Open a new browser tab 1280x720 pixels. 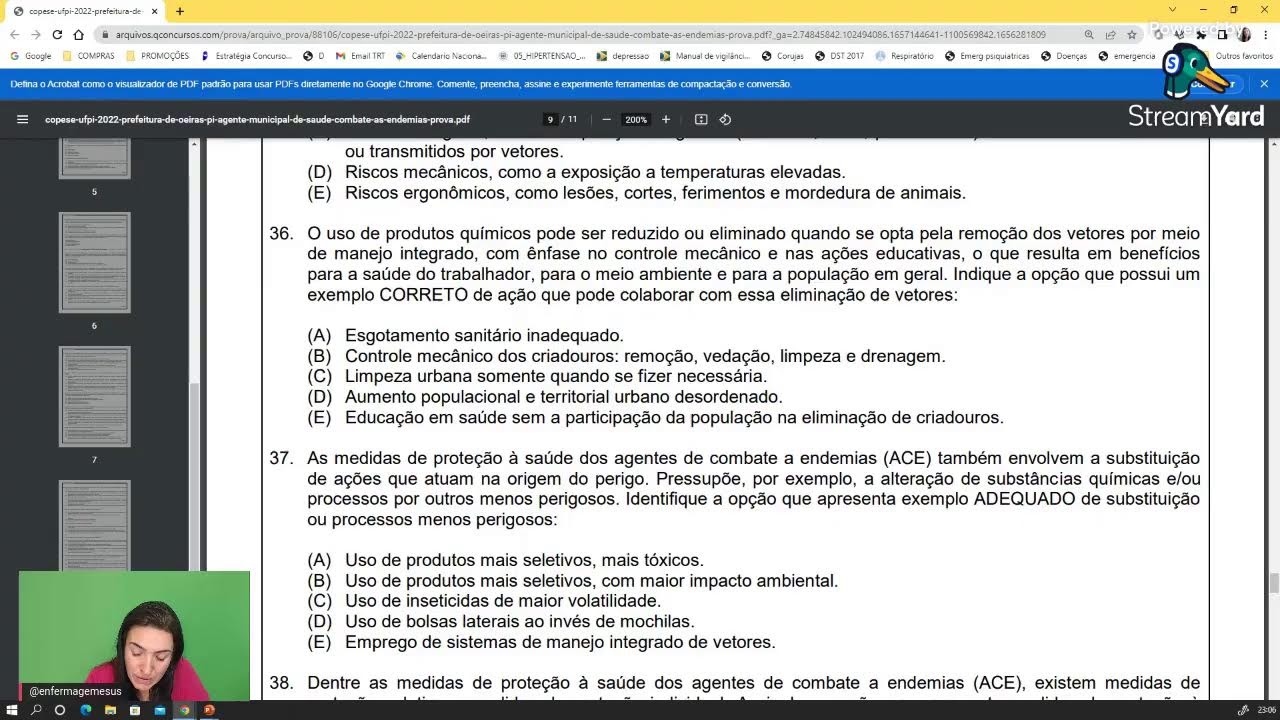[x=180, y=11]
